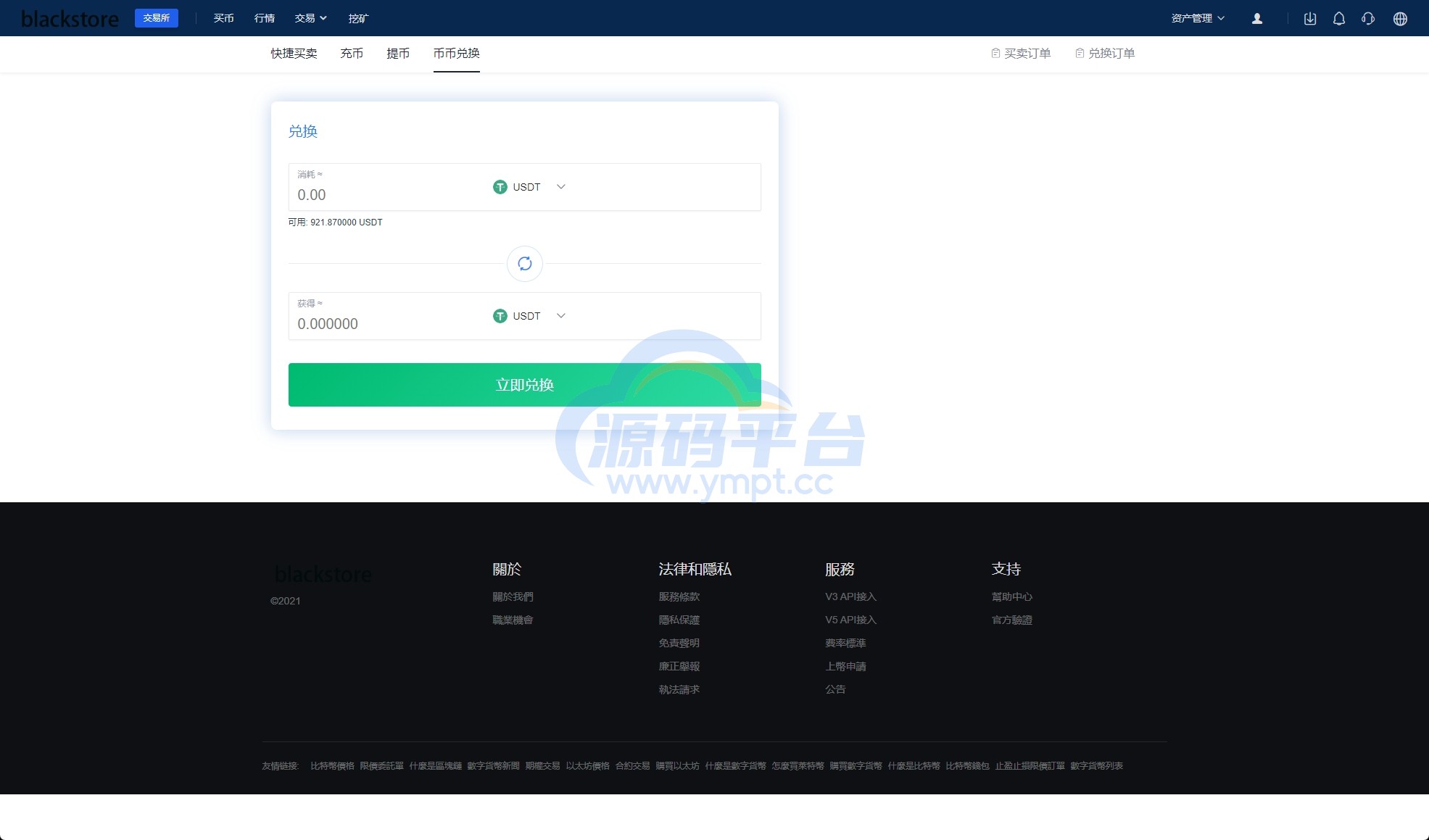
Task: Click friendly link 怎麼買萊特幣
Action: (x=798, y=766)
